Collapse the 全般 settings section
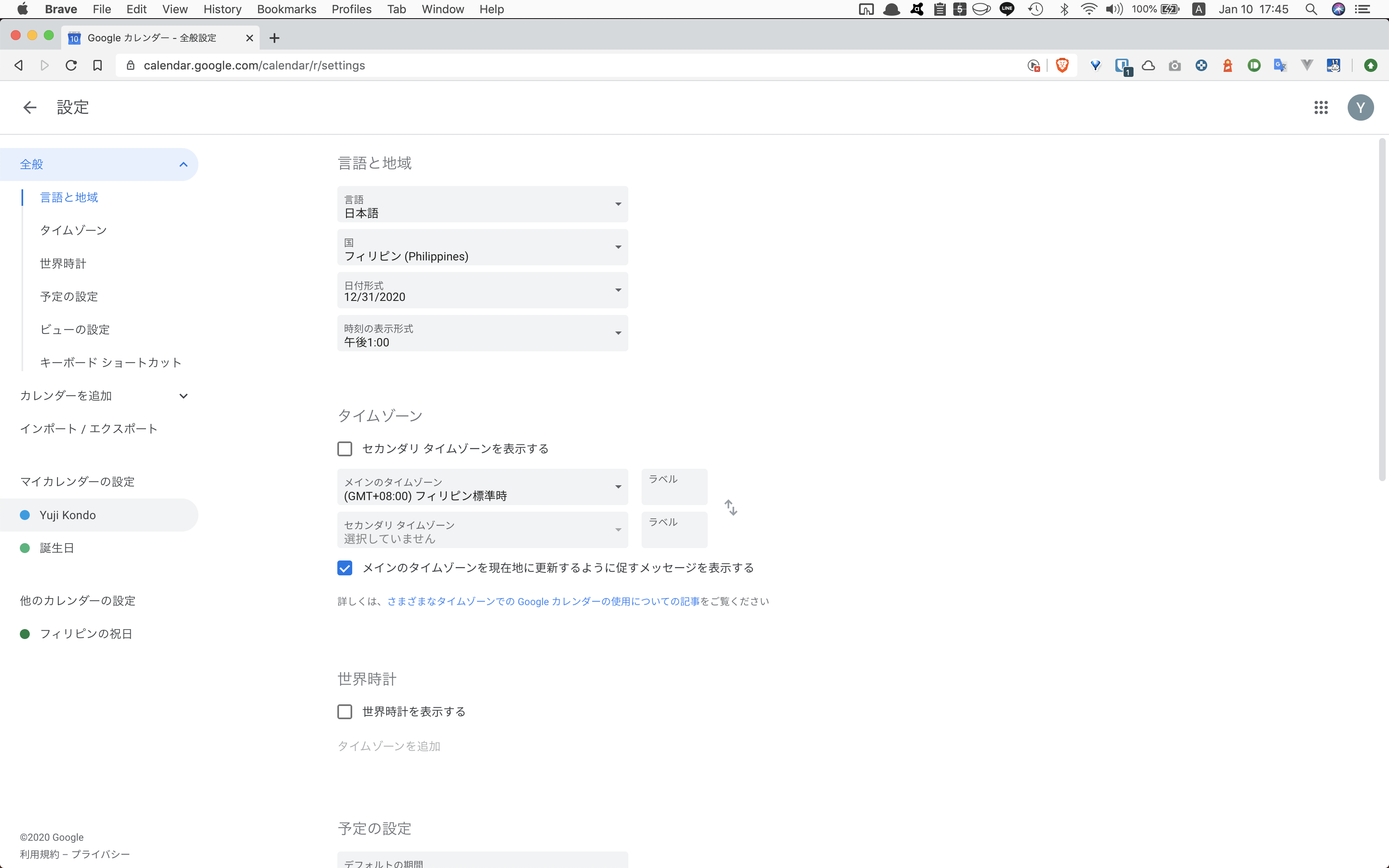The image size is (1389, 868). coord(183,164)
